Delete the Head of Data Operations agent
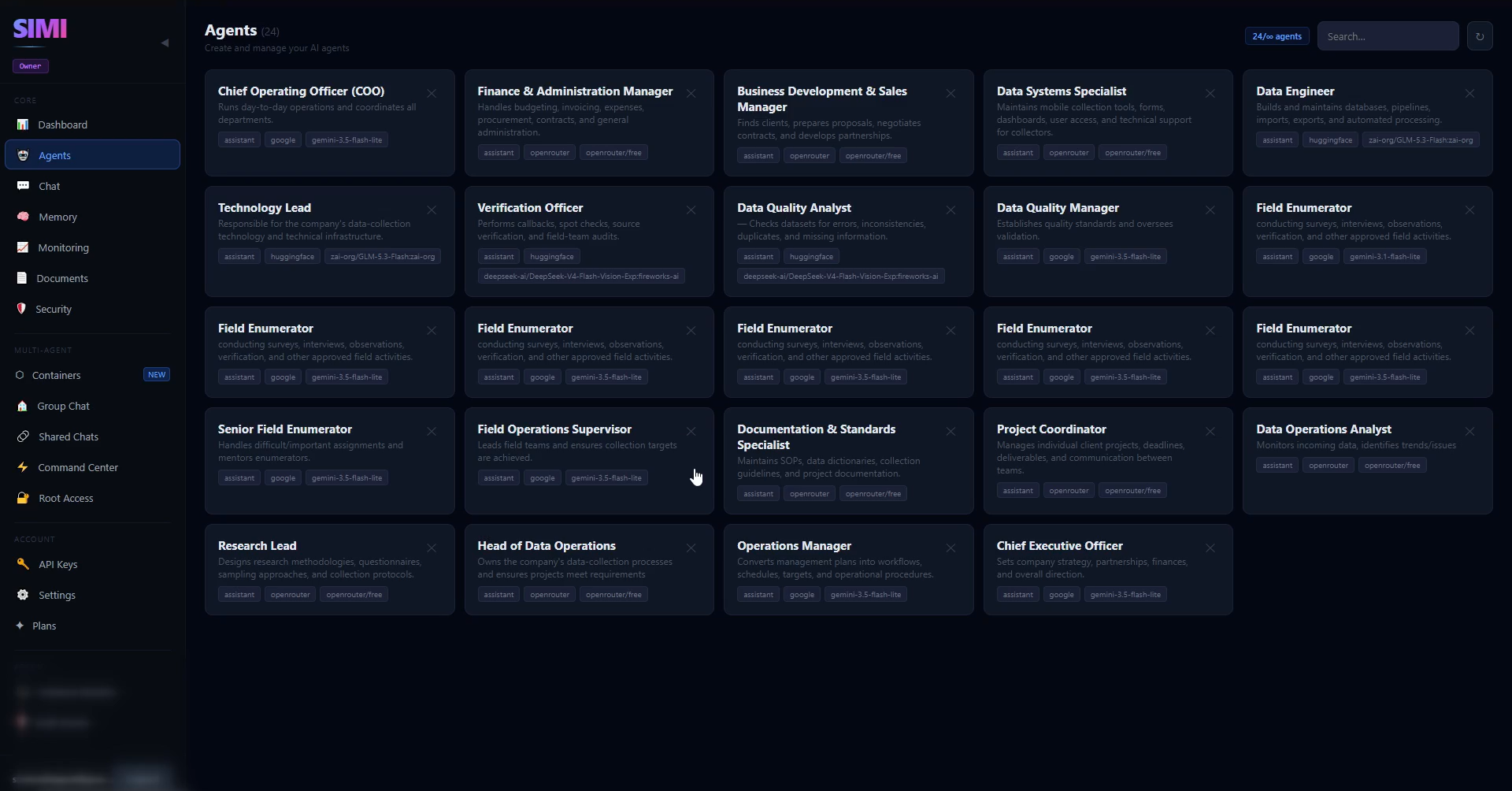The width and height of the screenshot is (1512, 791). [x=691, y=548]
